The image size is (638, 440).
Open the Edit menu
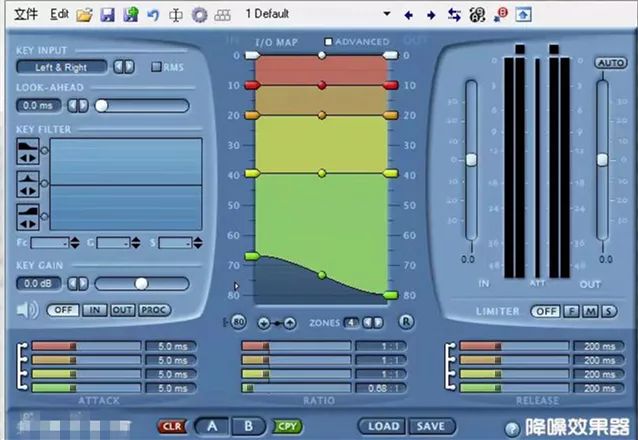pyautogui.click(x=59, y=14)
